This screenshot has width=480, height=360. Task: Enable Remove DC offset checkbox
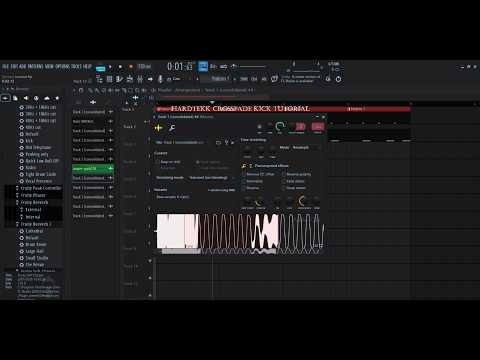[x=244, y=174]
